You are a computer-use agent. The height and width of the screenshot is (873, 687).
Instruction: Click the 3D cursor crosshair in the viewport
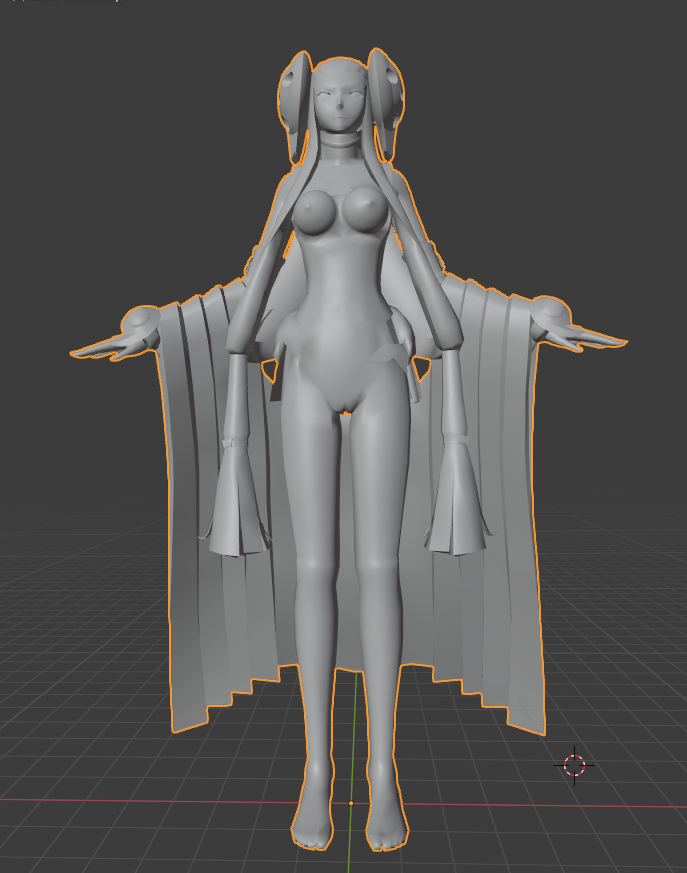[x=574, y=766]
